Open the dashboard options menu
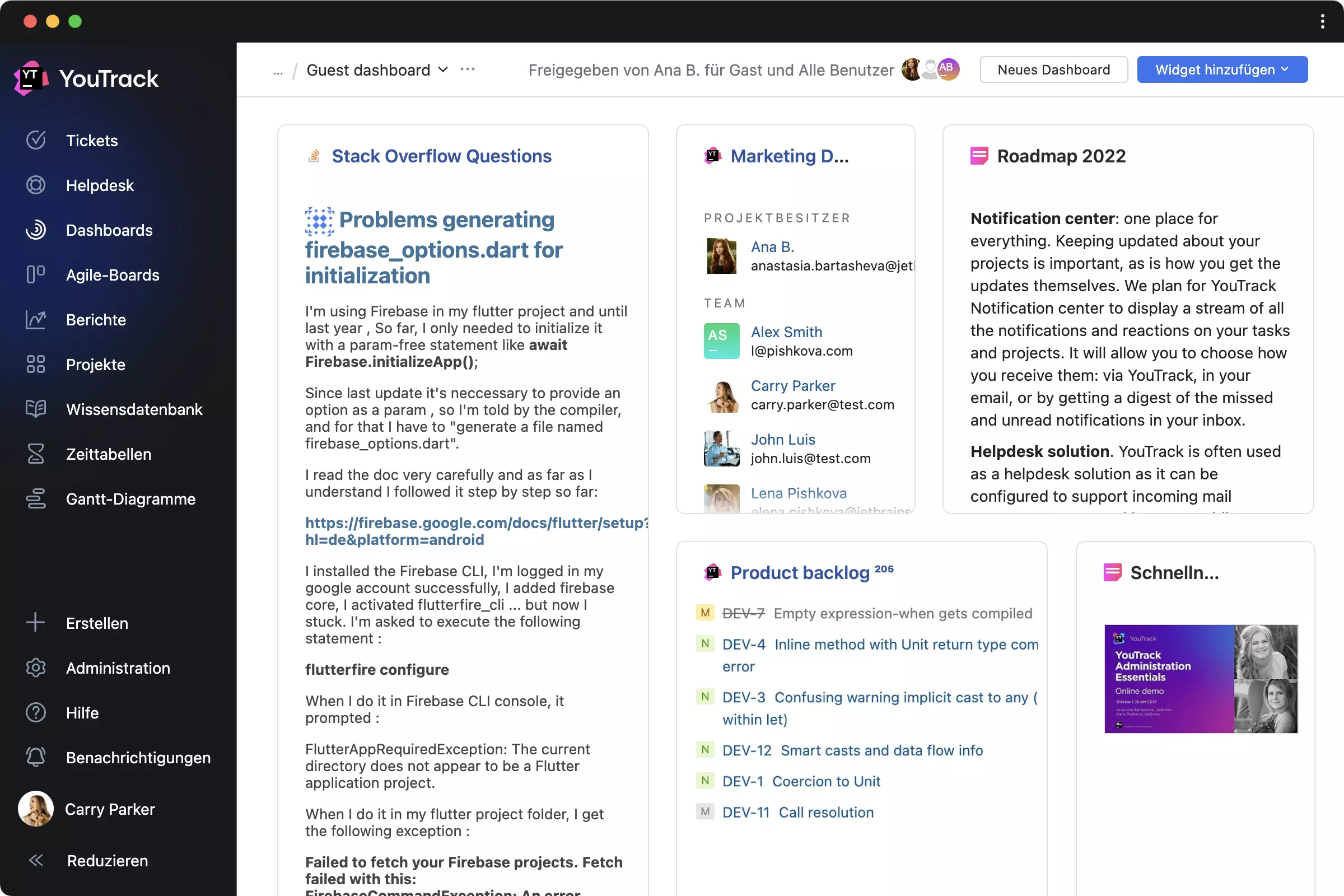 466,69
